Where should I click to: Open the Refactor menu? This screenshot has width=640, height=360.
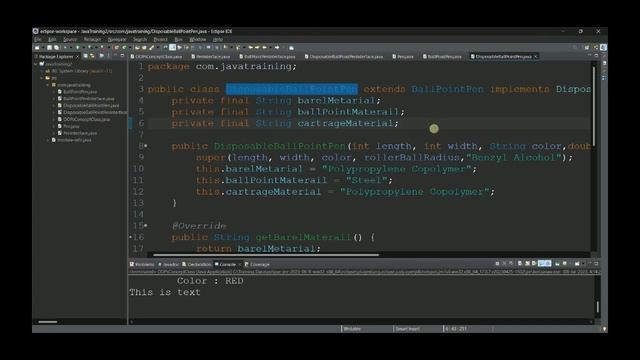coord(92,40)
